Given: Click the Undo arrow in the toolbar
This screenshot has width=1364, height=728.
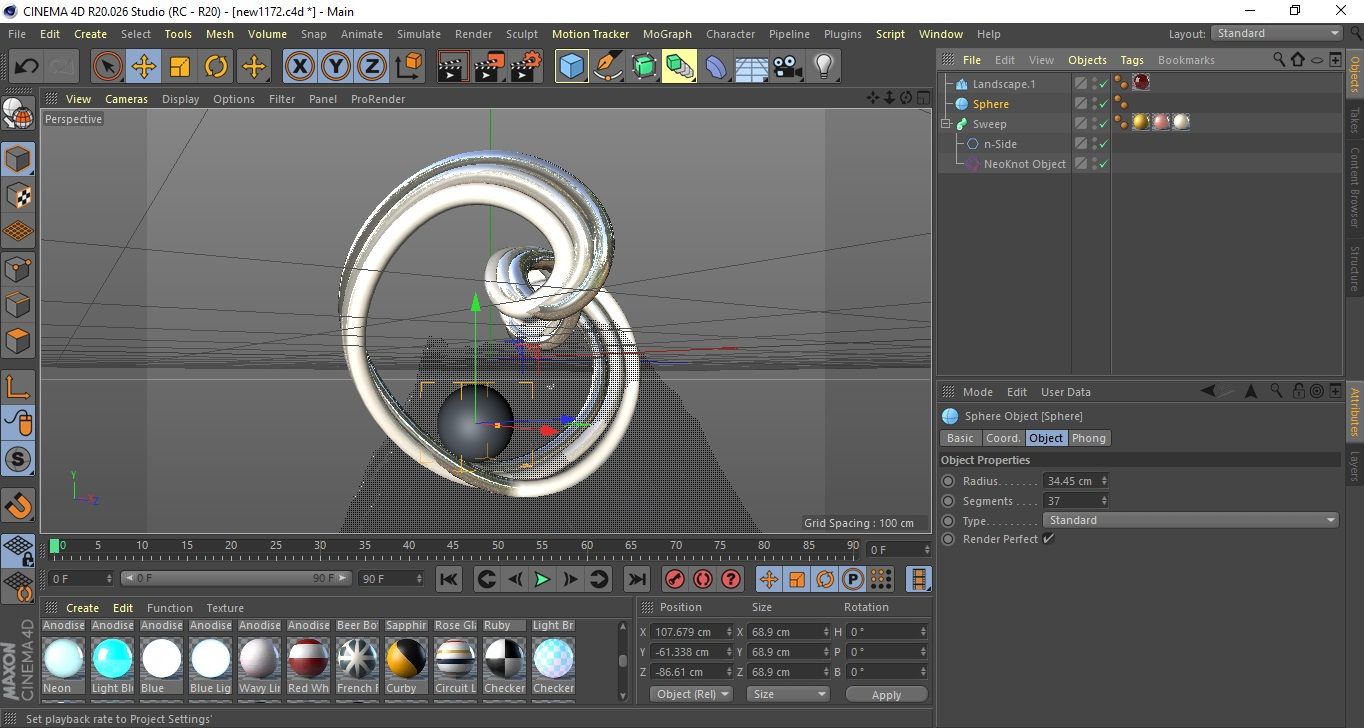Looking at the screenshot, I should point(27,67).
